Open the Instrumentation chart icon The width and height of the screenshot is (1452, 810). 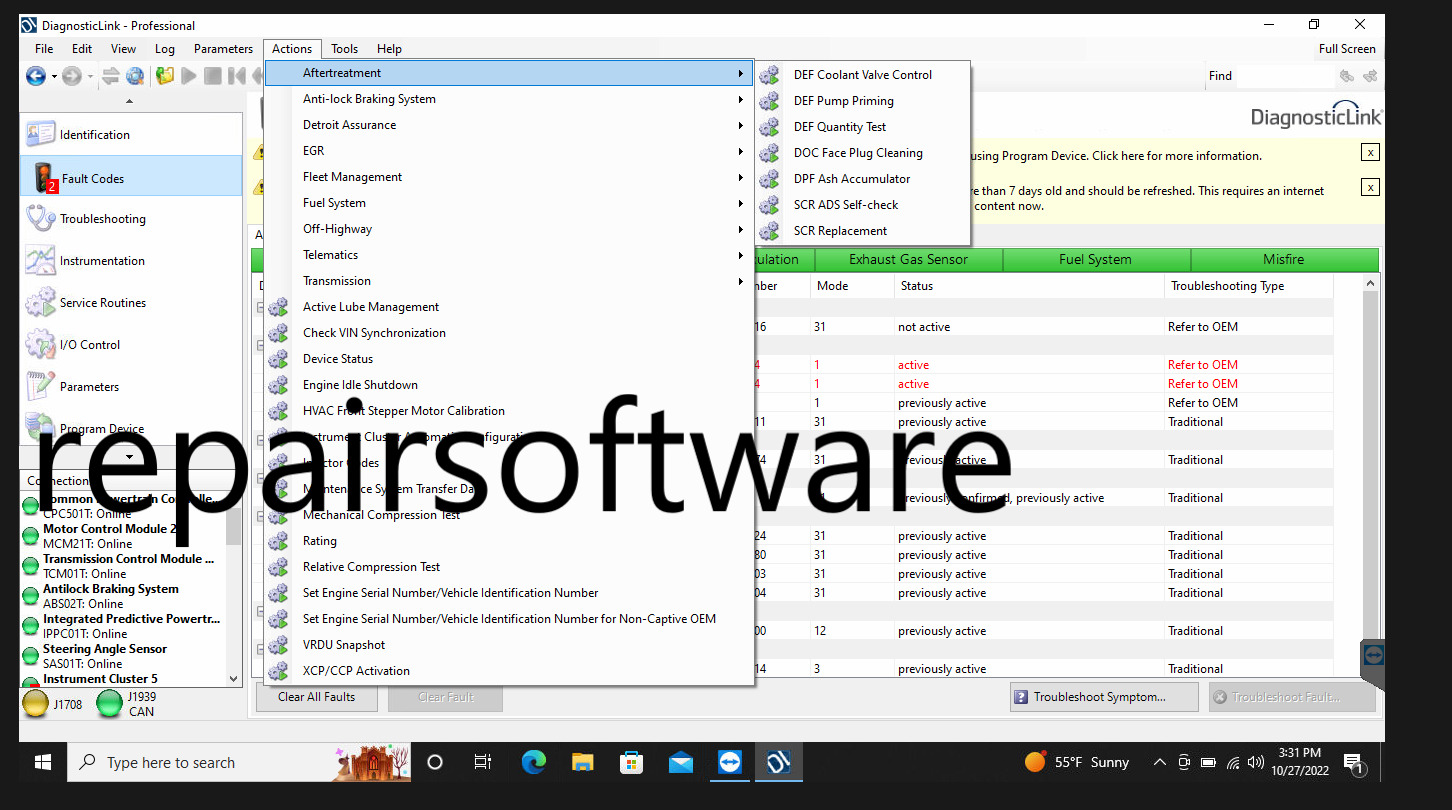[x=41, y=260]
